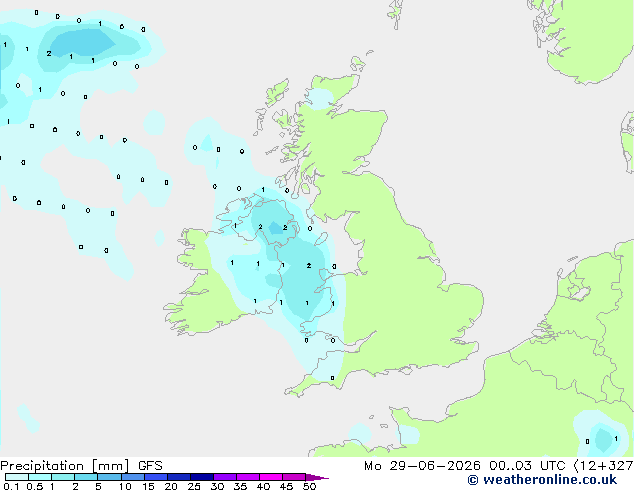Image resolution: width=634 pixels, height=490 pixels.
Task: Pick the 40–45 mm magenta legend swatch
Action: [271, 477]
